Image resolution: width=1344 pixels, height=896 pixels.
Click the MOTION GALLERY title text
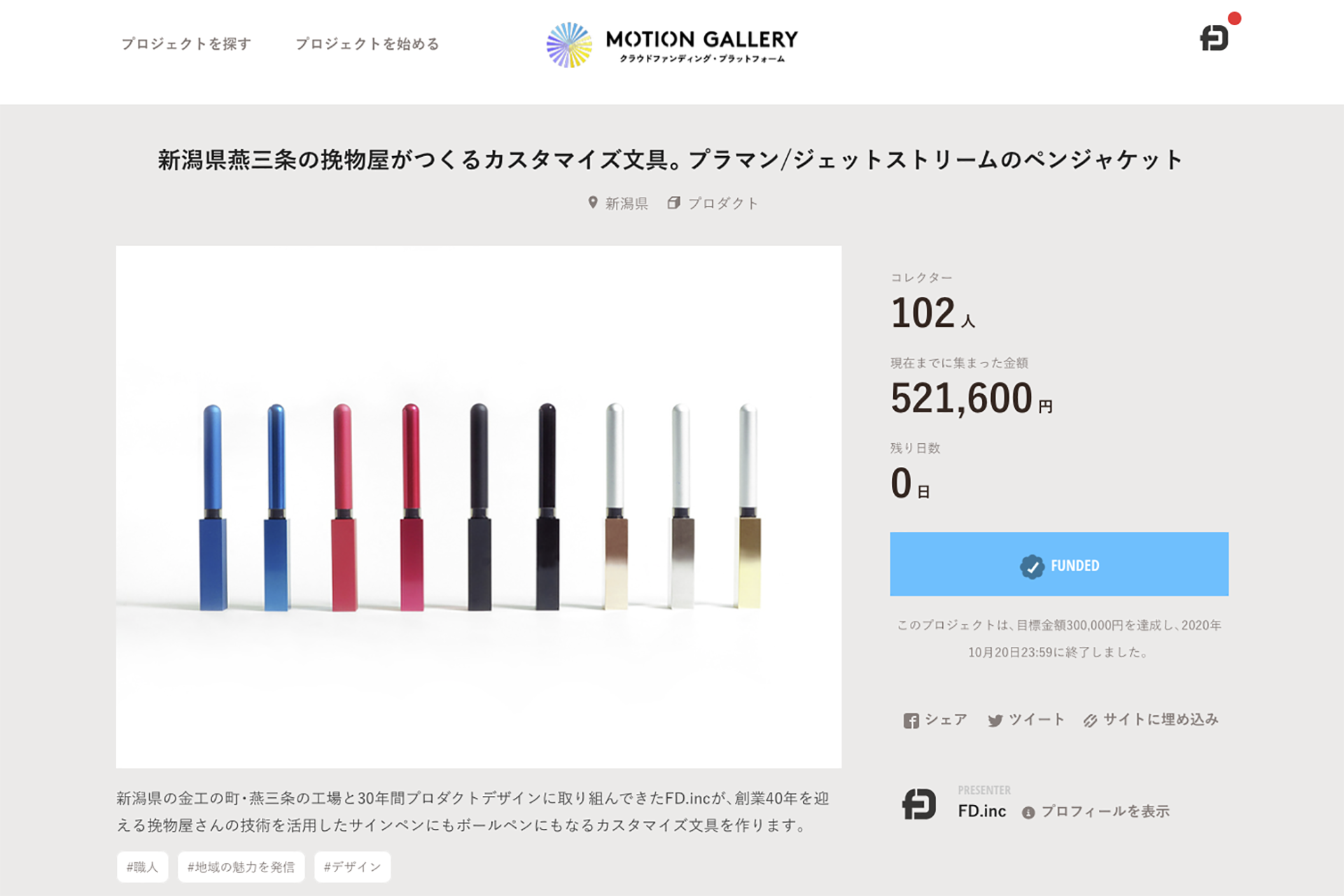[x=701, y=39]
